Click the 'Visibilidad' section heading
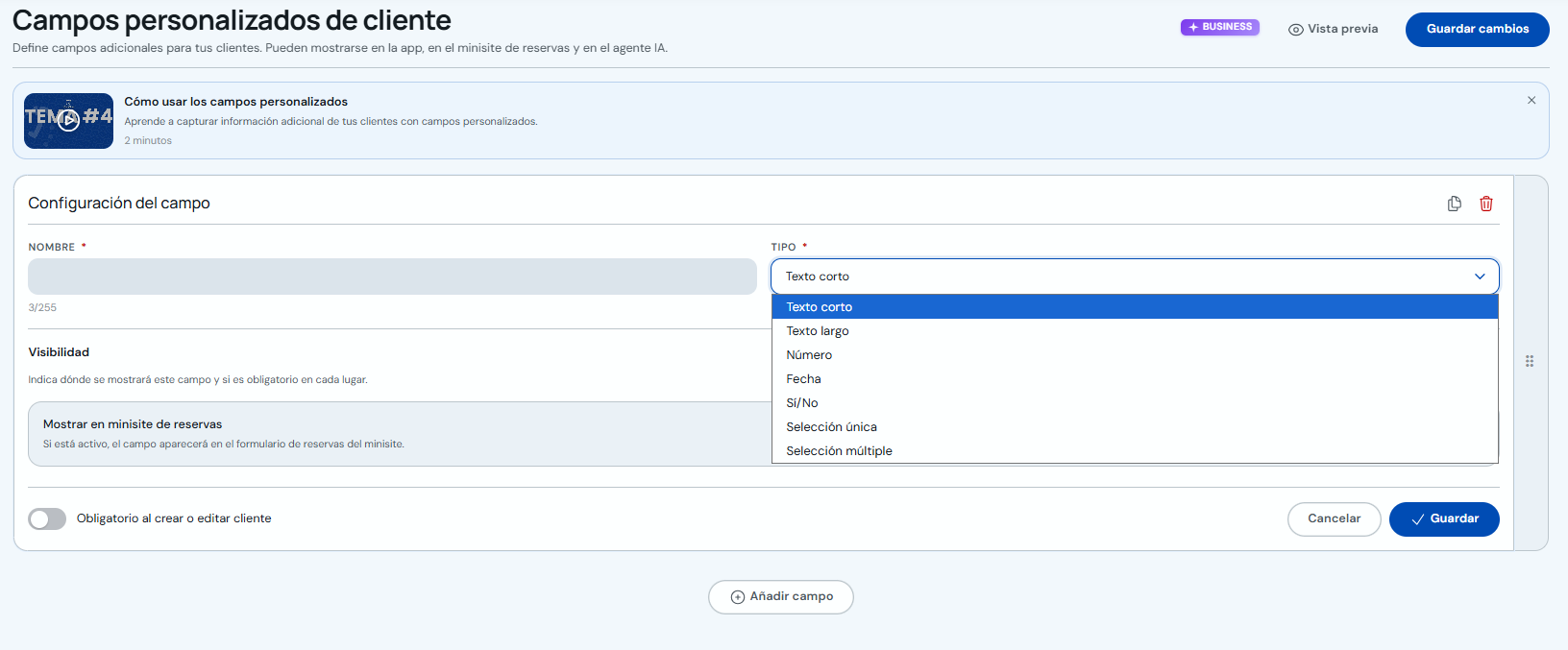Viewport: 1568px width, 650px height. point(59,352)
